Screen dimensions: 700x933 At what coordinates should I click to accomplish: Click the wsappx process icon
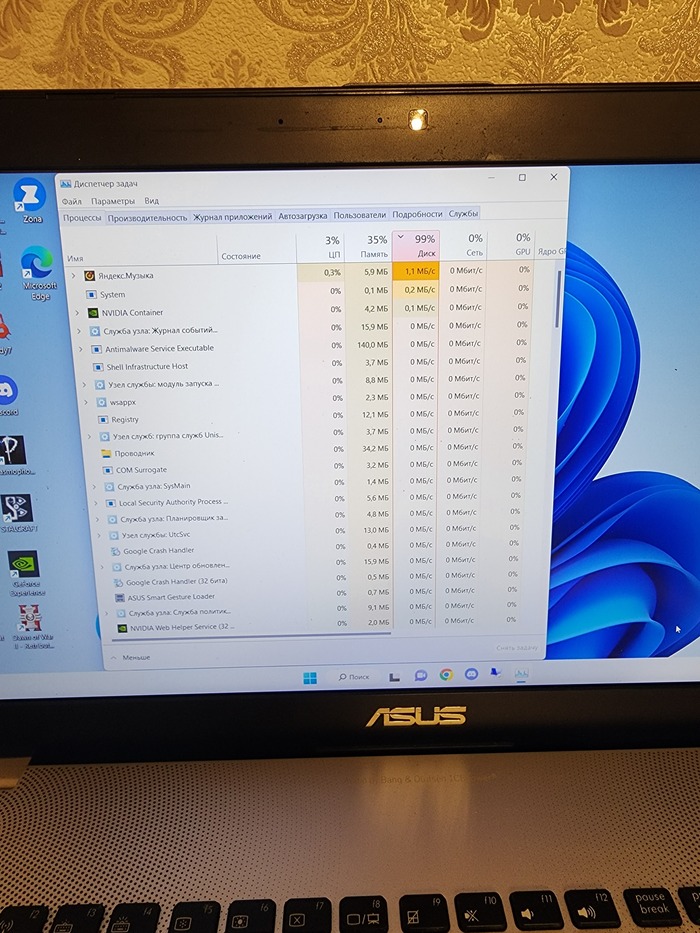click(102, 402)
